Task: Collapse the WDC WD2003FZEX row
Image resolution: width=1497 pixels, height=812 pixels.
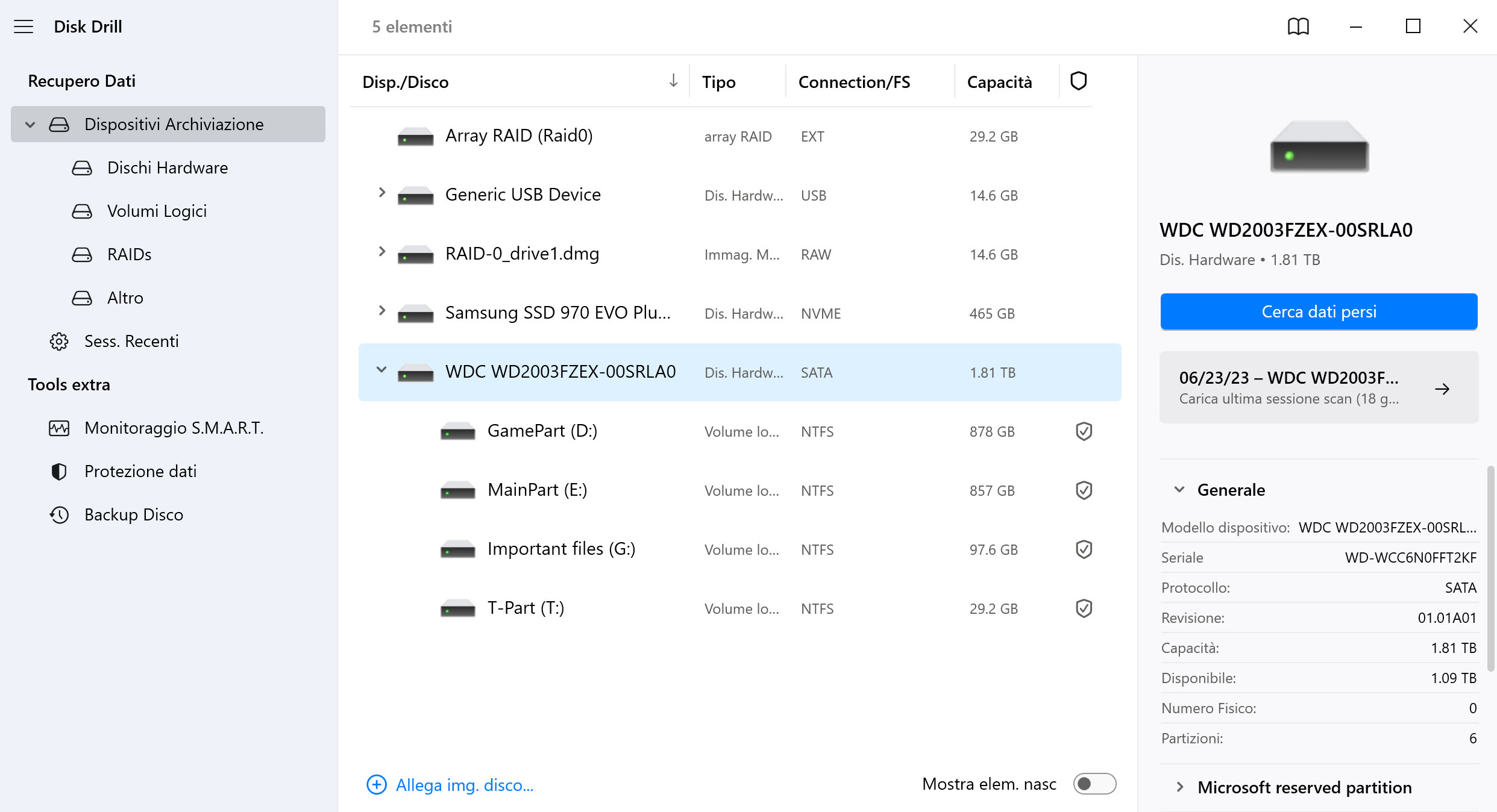Action: [x=381, y=369]
